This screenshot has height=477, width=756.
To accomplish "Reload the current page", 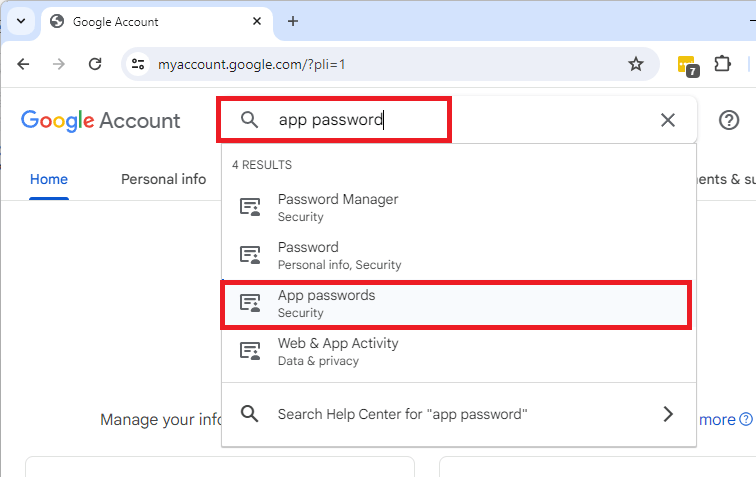I will tap(95, 64).
